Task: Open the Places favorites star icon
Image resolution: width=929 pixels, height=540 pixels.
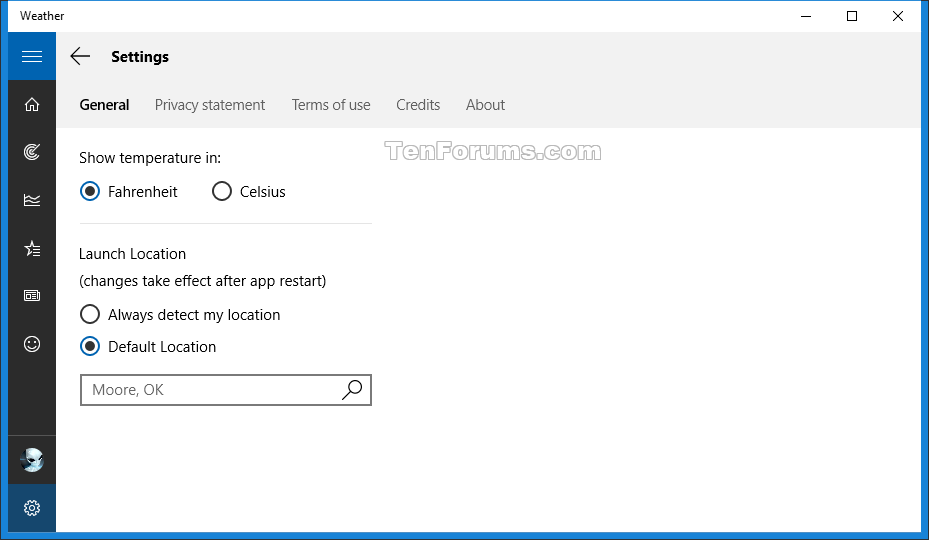Action: click(32, 248)
